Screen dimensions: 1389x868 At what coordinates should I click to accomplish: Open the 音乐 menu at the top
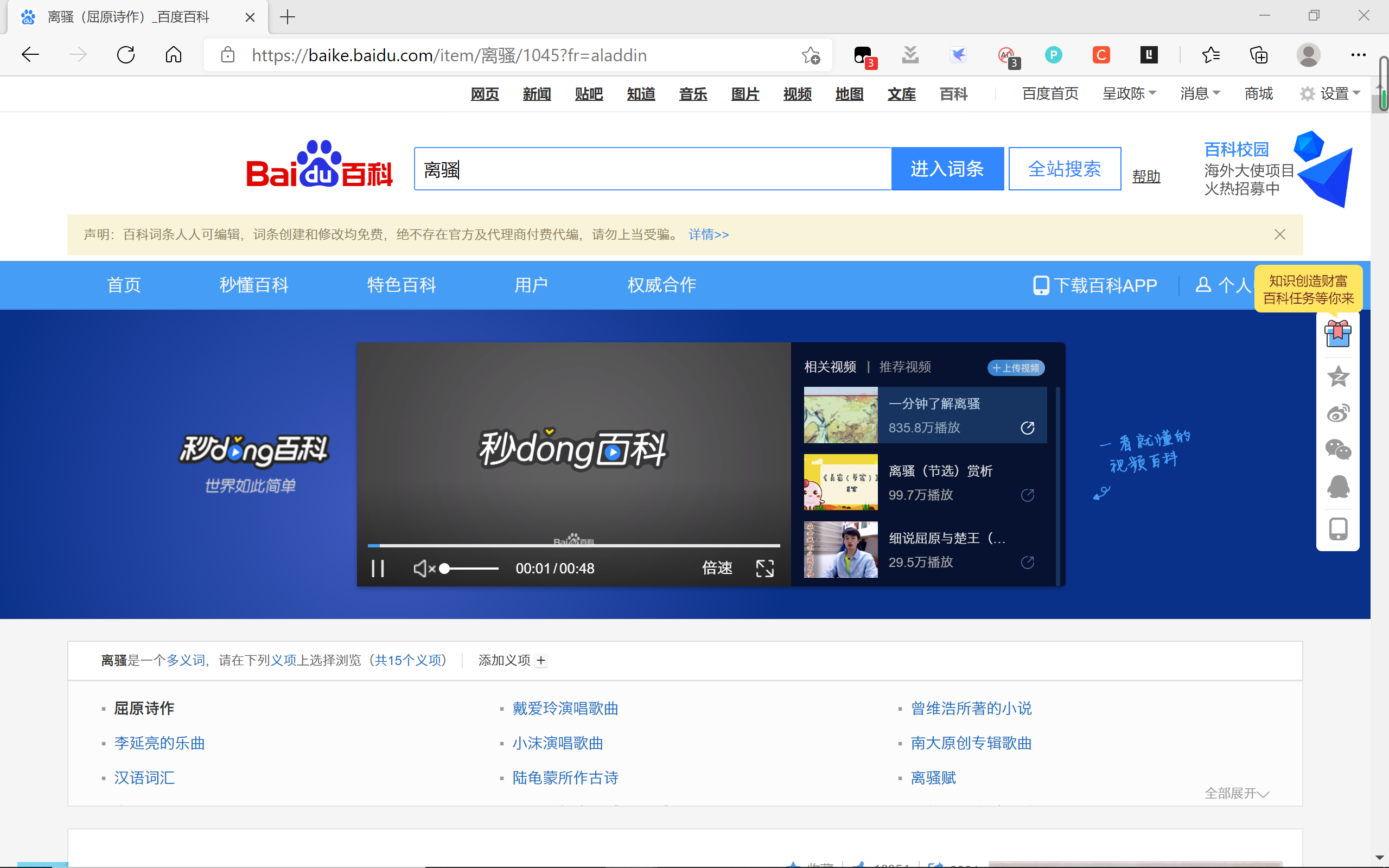(x=692, y=93)
